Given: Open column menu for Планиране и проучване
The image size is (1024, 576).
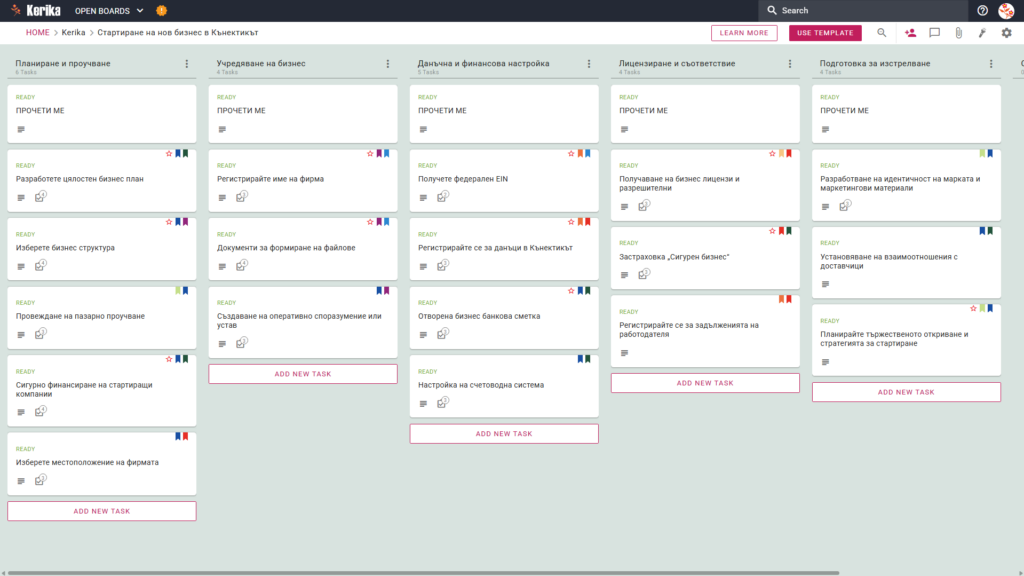Looking at the screenshot, I should (187, 64).
